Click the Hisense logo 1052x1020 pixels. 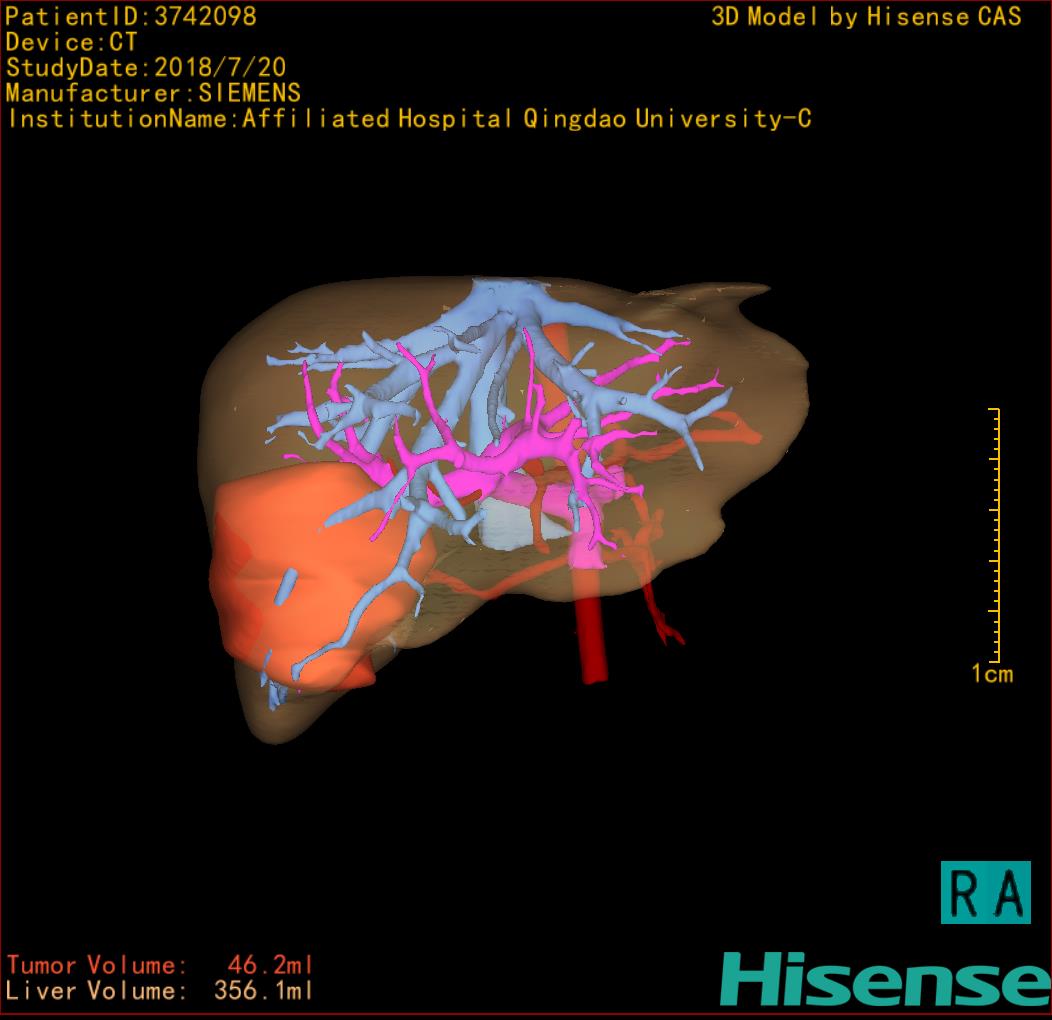(x=886, y=979)
